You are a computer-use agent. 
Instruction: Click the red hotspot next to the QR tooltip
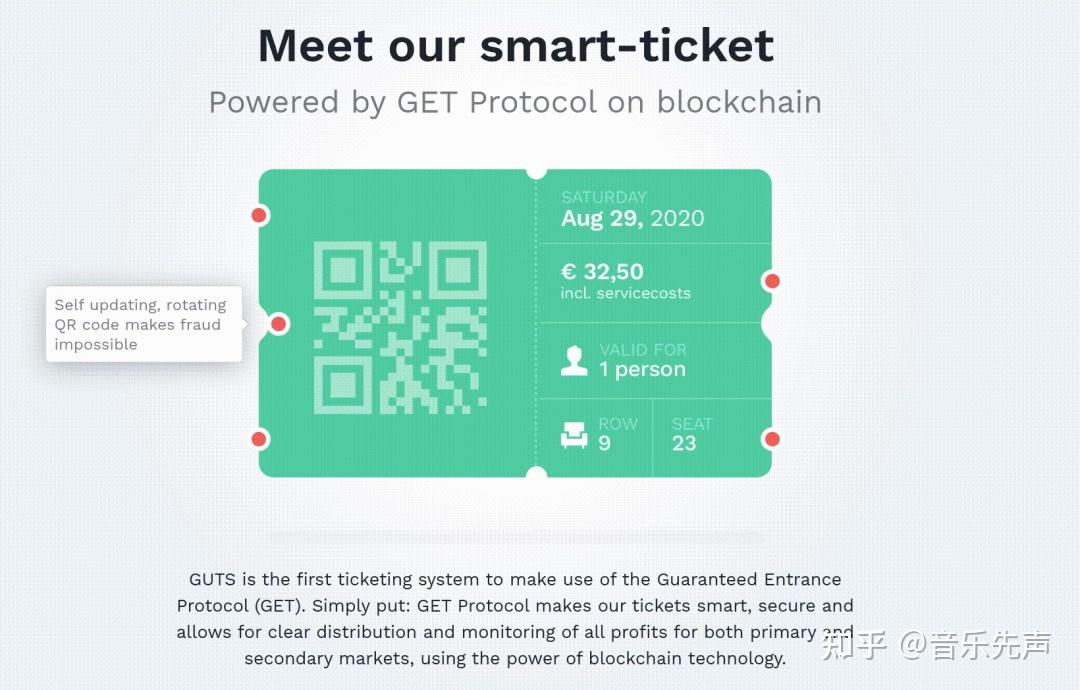[x=279, y=324]
